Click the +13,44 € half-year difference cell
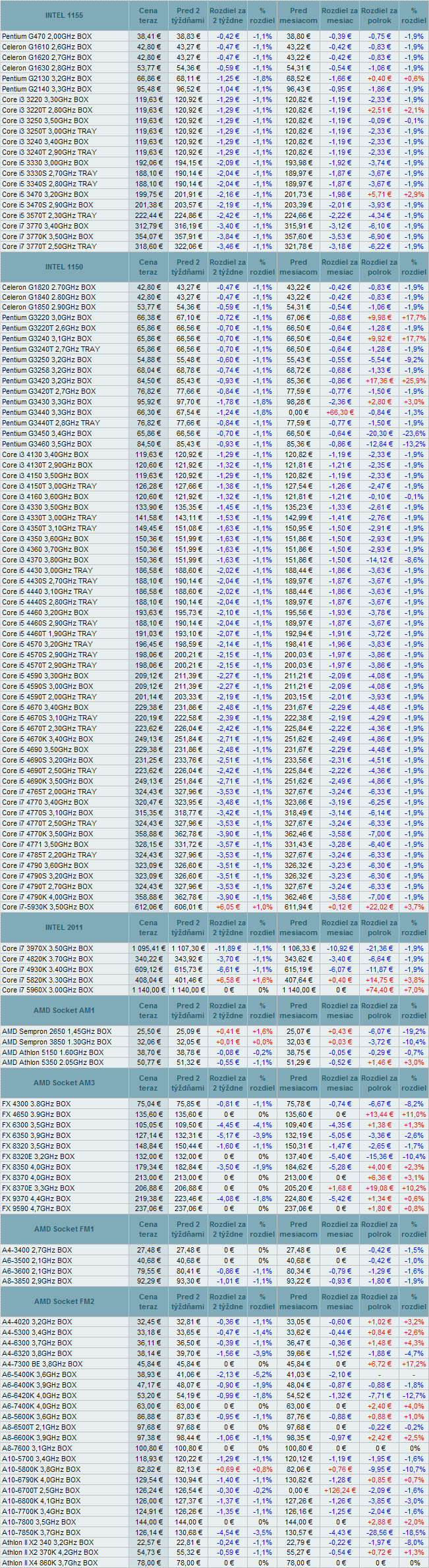 pos(380,1114)
